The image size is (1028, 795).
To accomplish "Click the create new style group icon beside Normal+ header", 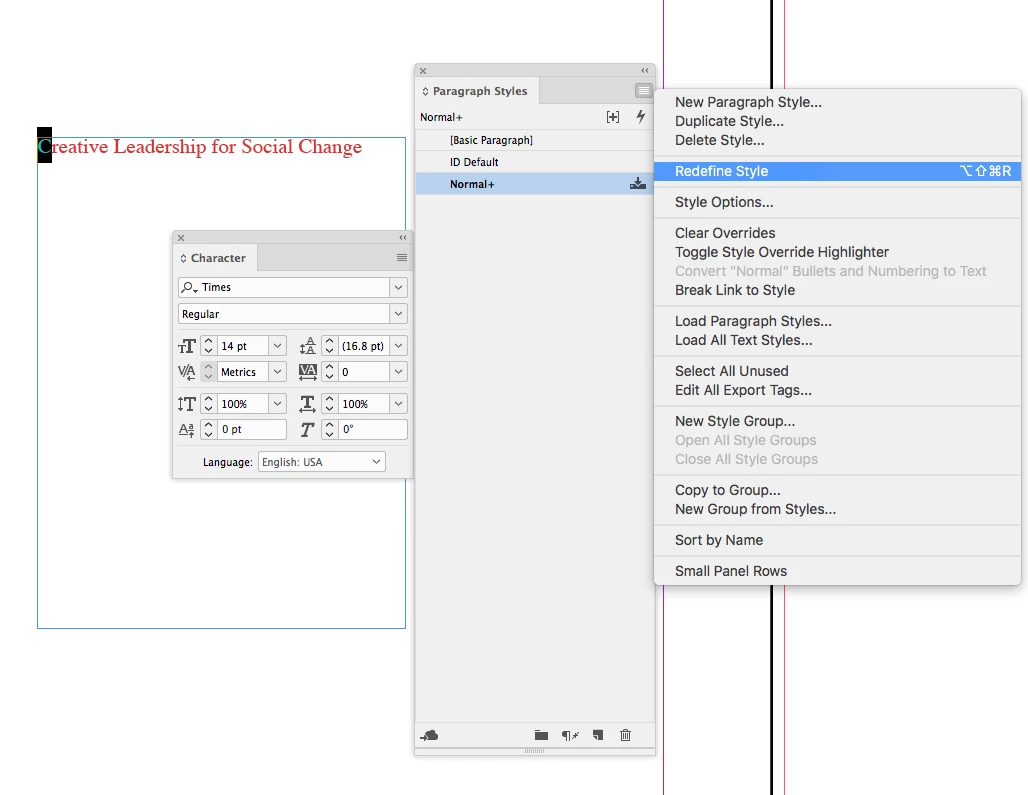I will pos(612,117).
